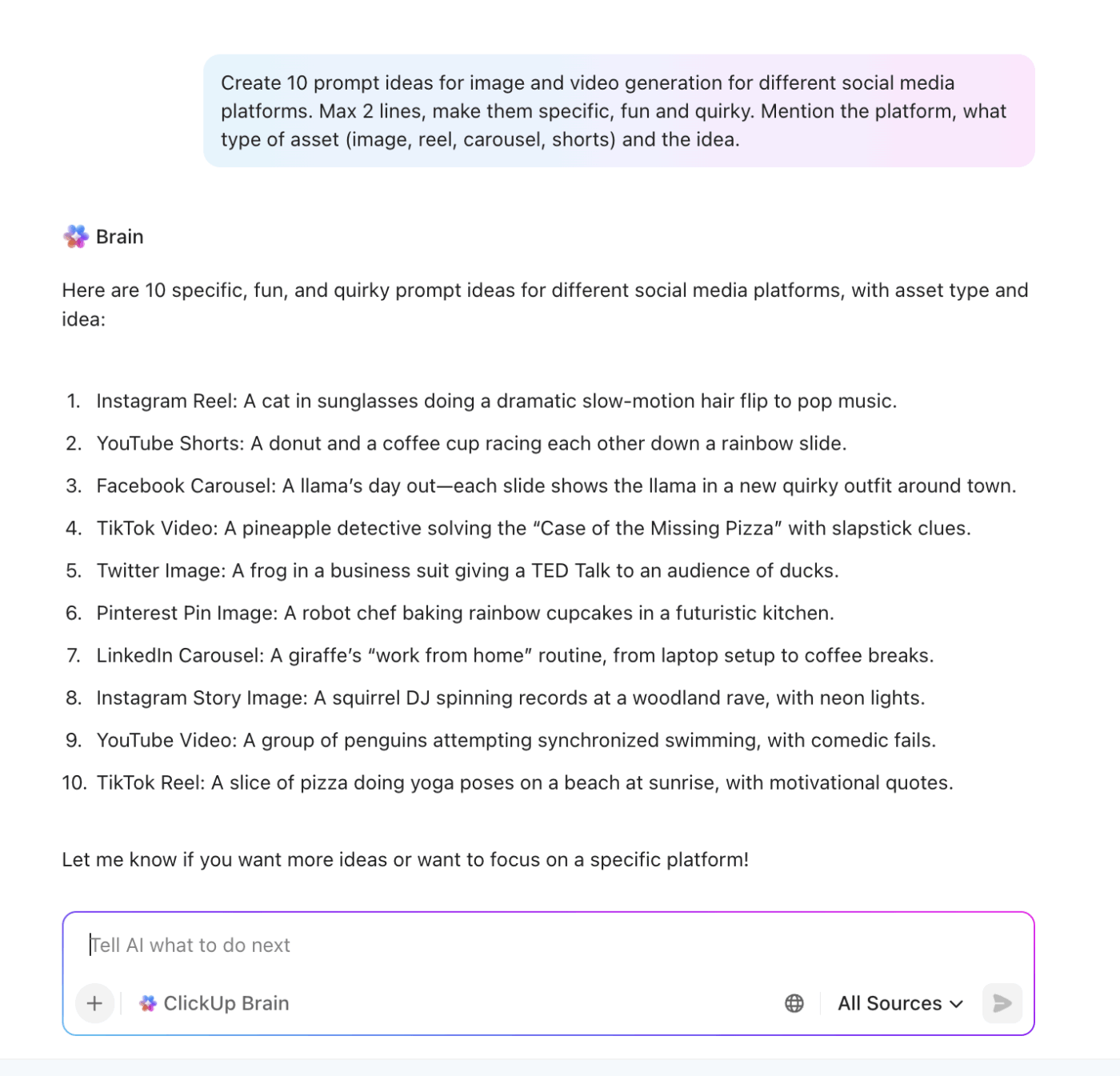The width and height of the screenshot is (1120, 1076).
Task: Click the 'Let me know if you want more ideas' line
Action: [x=404, y=859]
